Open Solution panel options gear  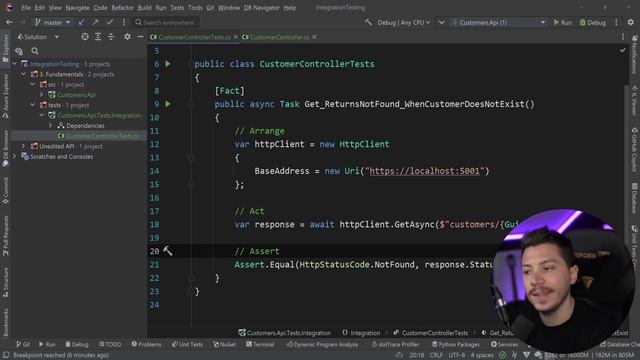click(x=127, y=37)
